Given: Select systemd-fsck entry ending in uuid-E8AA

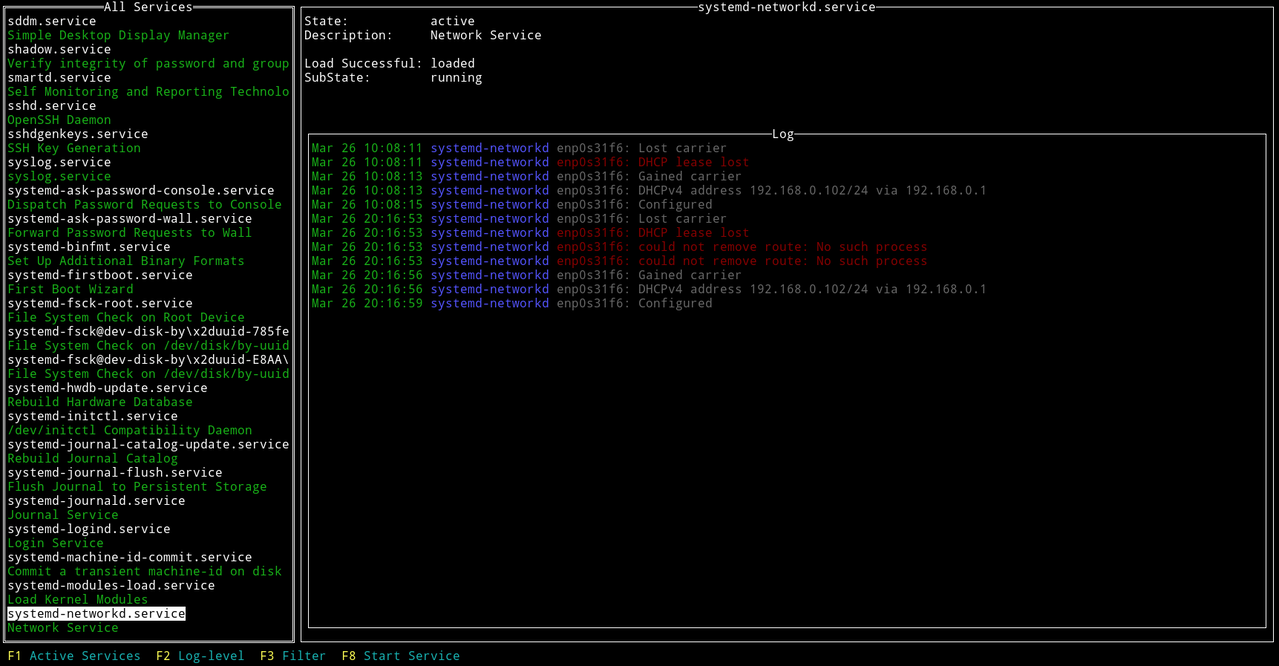Looking at the screenshot, I should point(148,359).
